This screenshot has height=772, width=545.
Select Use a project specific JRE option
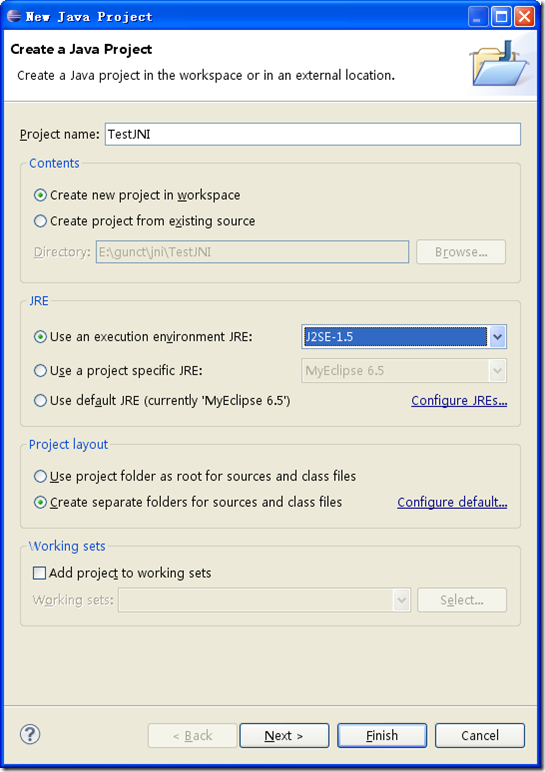point(118,370)
